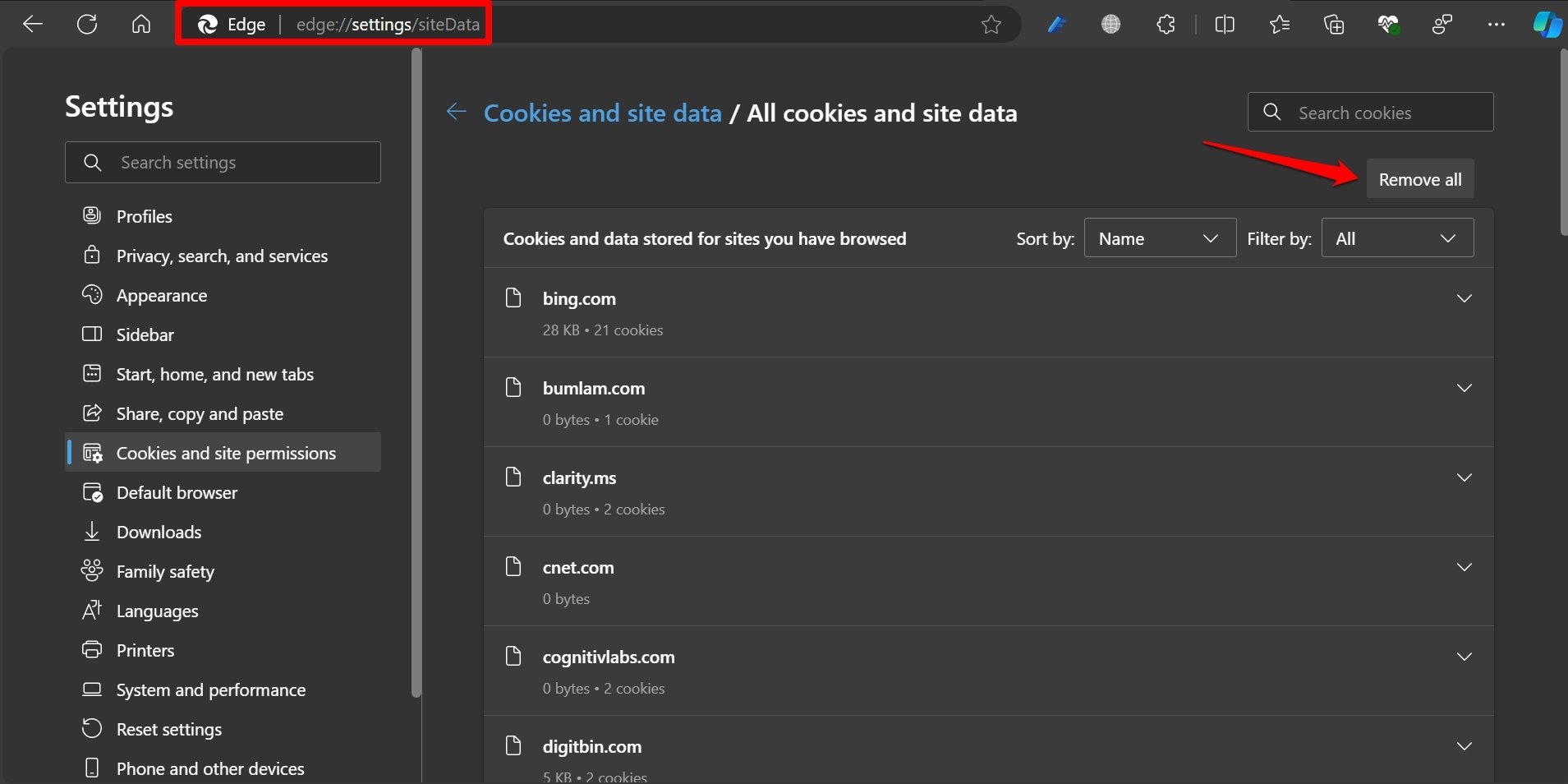Open Family safety settings
Image resolution: width=1568 pixels, height=784 pixels.
(223, 571)
